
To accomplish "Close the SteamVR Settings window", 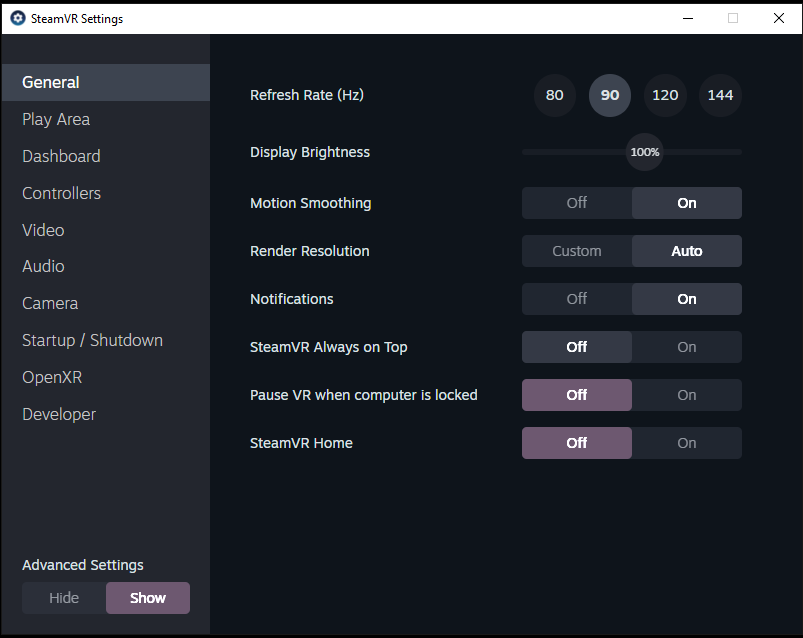I will 779,18.
